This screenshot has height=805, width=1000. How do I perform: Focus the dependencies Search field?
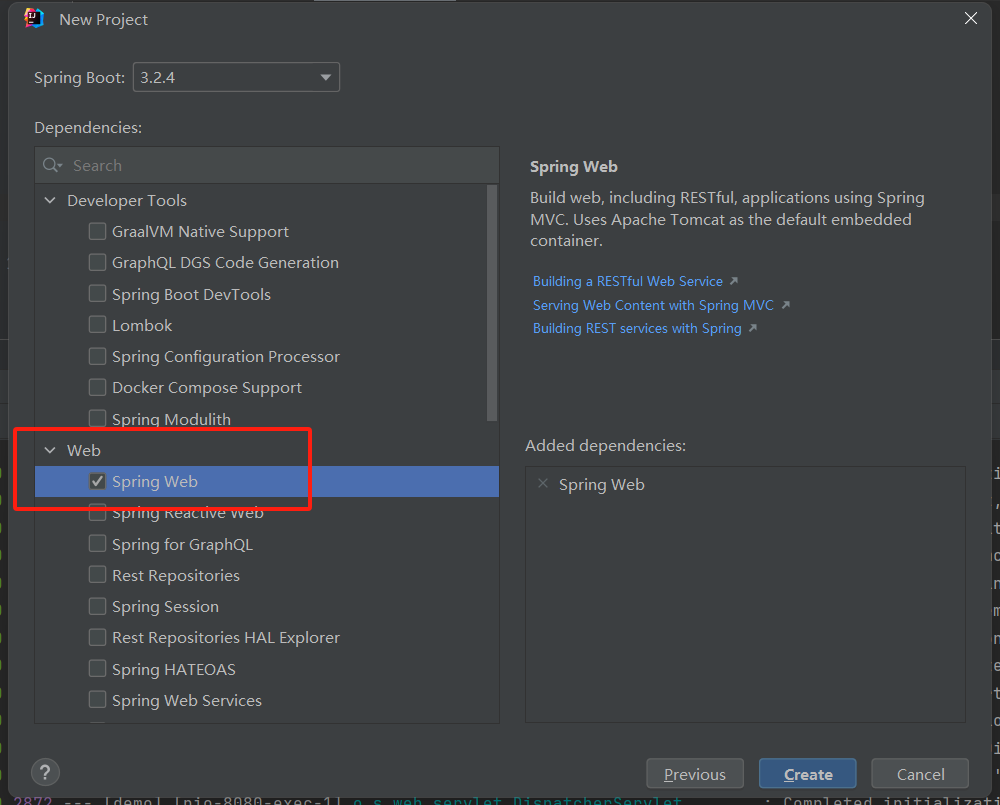[267, 165]
